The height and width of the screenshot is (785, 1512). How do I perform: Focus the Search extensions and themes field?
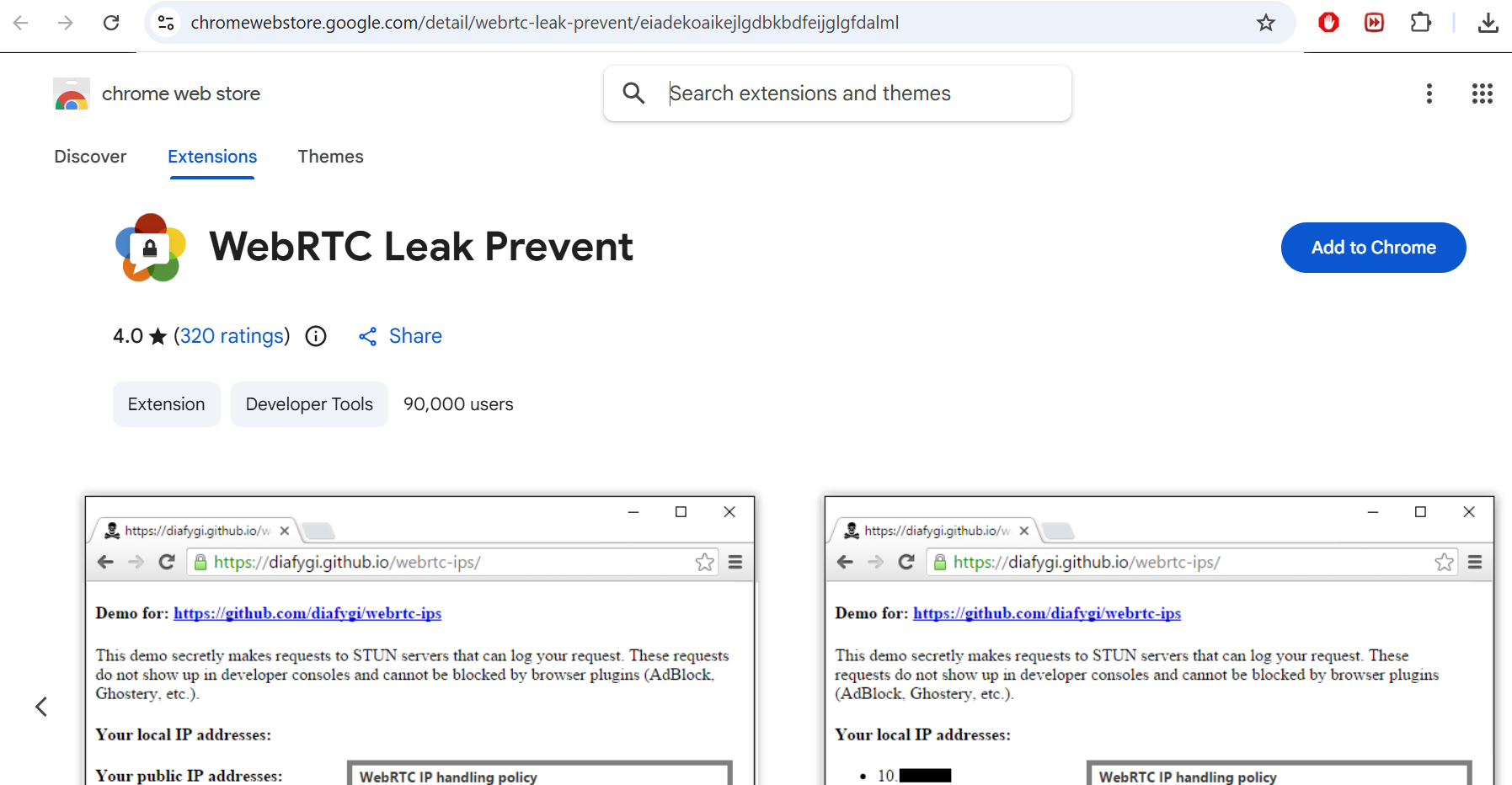[837, 93]
